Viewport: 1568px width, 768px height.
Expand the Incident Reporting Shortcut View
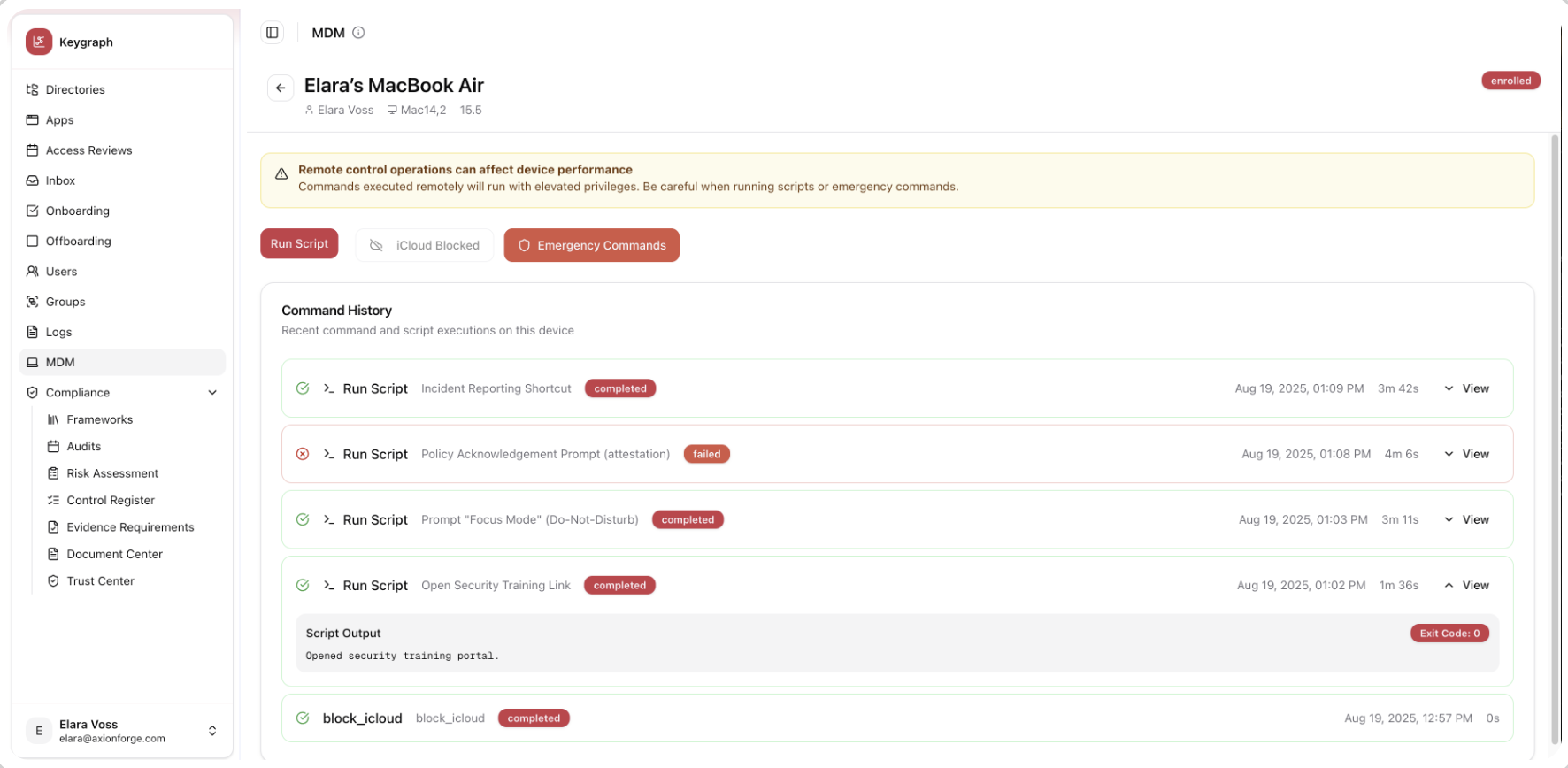click(x=1466, y=388)
